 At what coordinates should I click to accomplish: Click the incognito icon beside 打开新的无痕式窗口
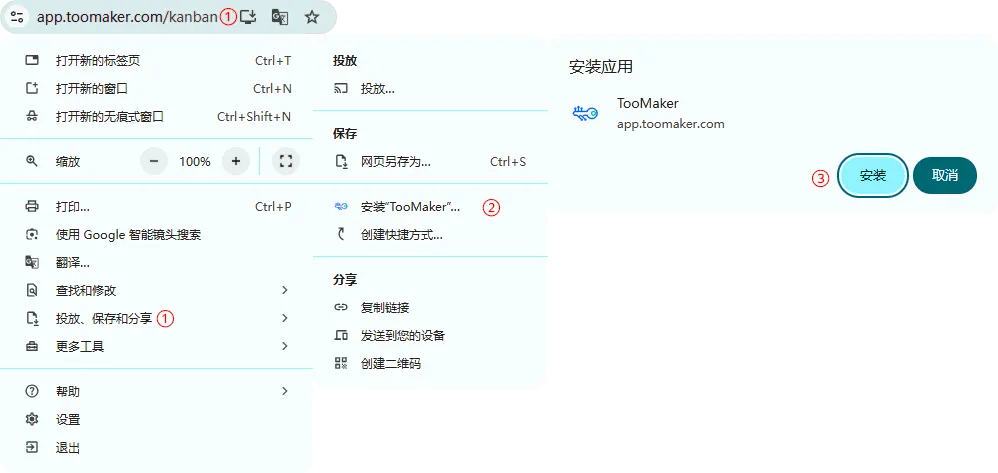tap(32, 116)
